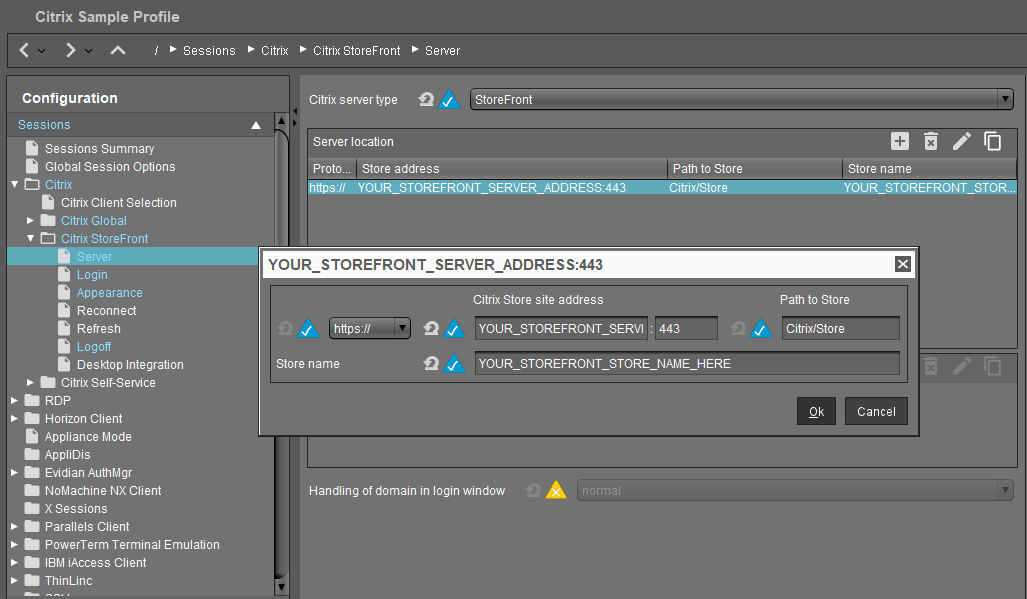The width and height of the screenshot is (1027, 599).
Task: Click the Citrix StoreFront breadcrumb
Action: (x=356, y=50)
